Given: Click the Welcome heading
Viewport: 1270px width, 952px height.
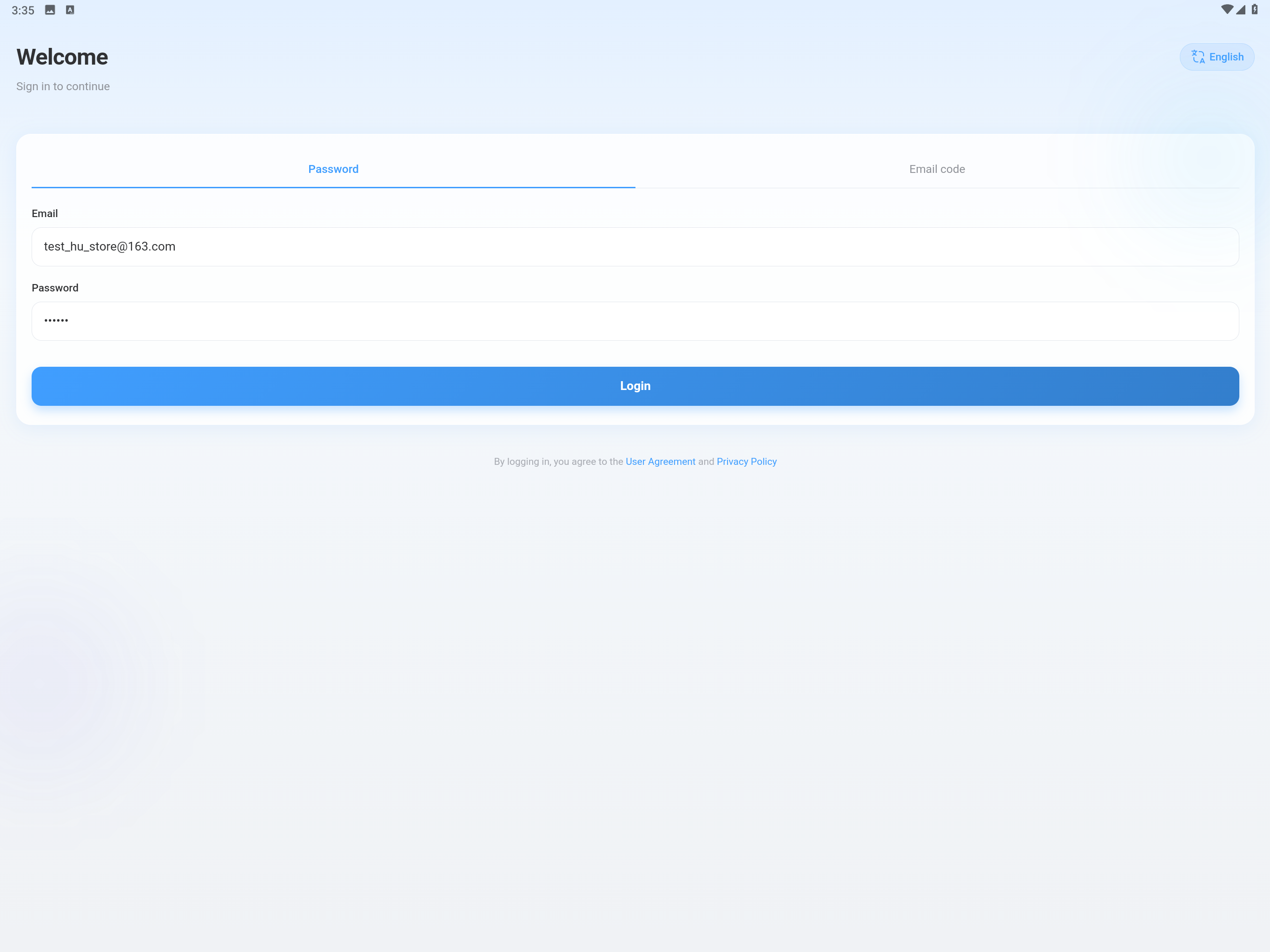Looking at the screenshot, I should click(x=62, y=57).
